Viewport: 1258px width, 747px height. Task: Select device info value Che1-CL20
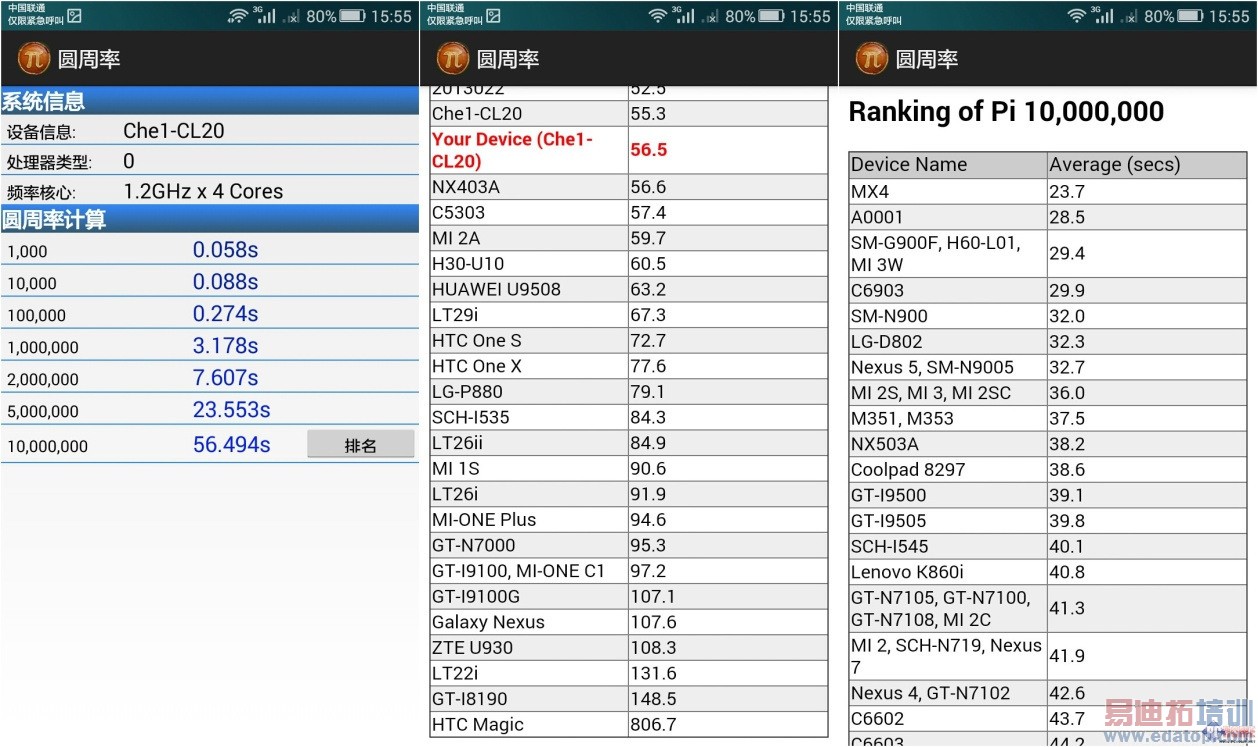pyautogui.click(x=173, y=130)
